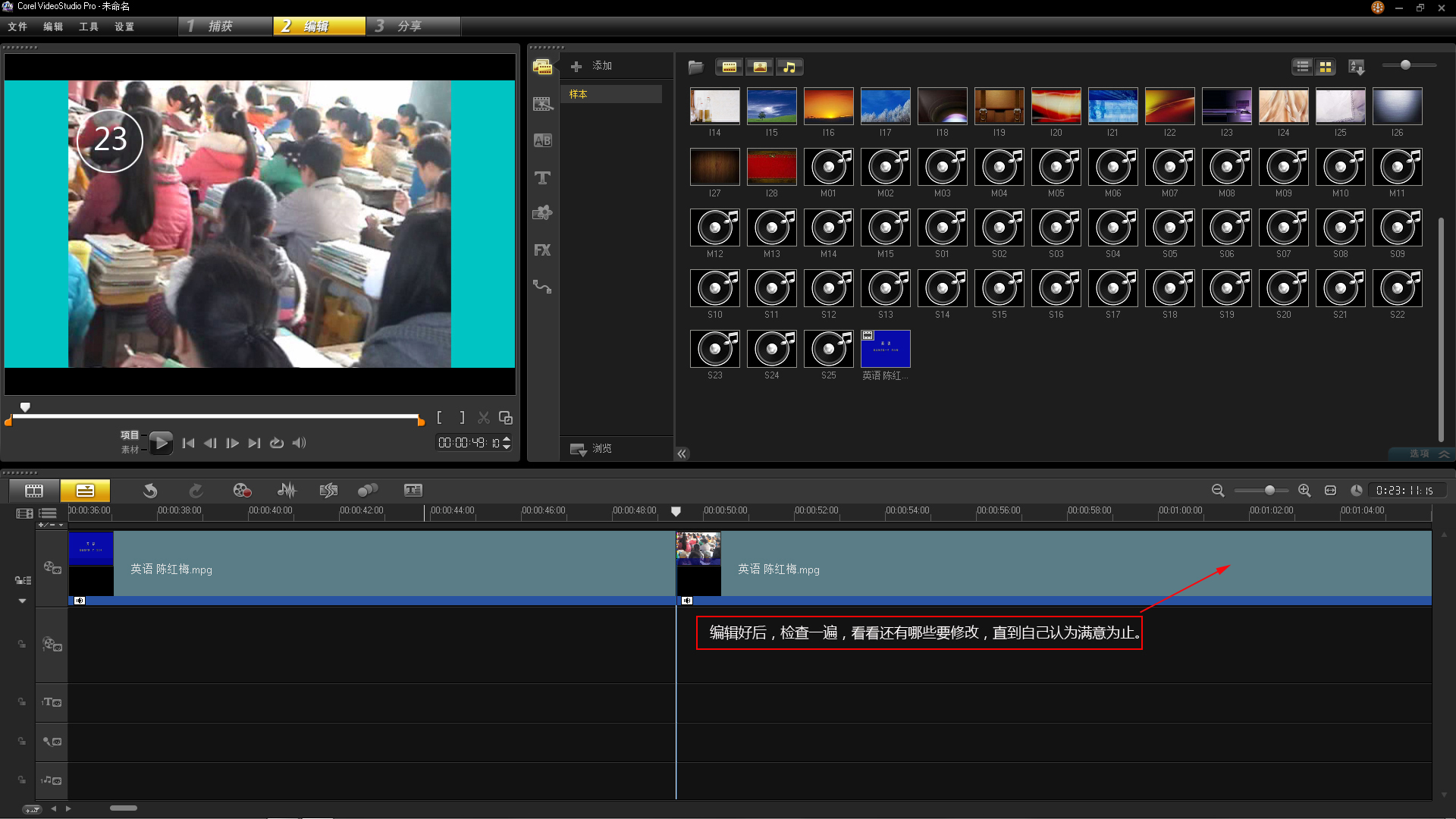Expand the Options panel chevron
Screen dimensions: 1456x819
(1444, 453)
